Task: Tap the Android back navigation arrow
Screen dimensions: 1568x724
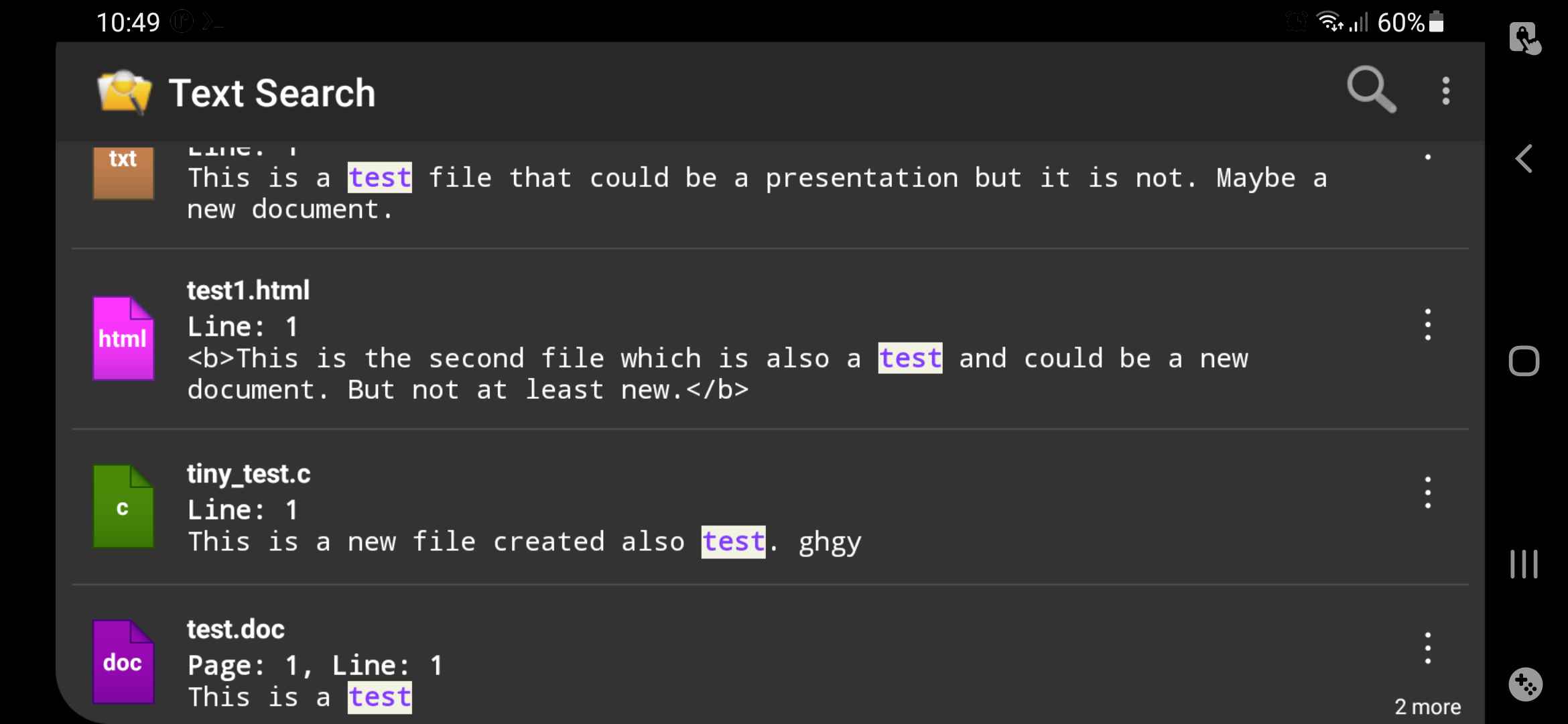Action: click(1524, 159)
